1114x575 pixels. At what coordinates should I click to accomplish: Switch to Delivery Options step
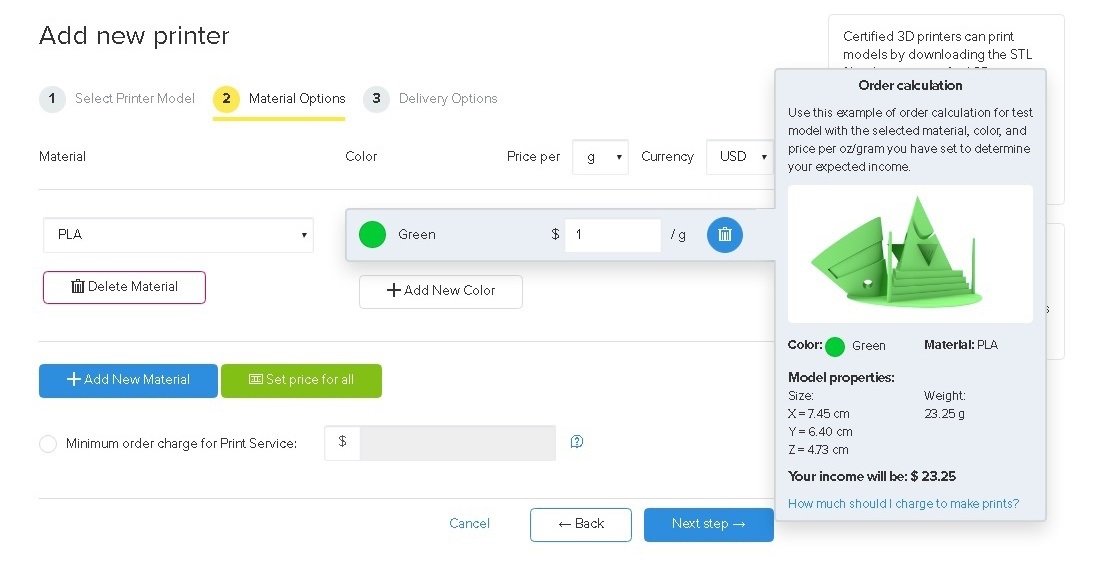tap(447, 99)
